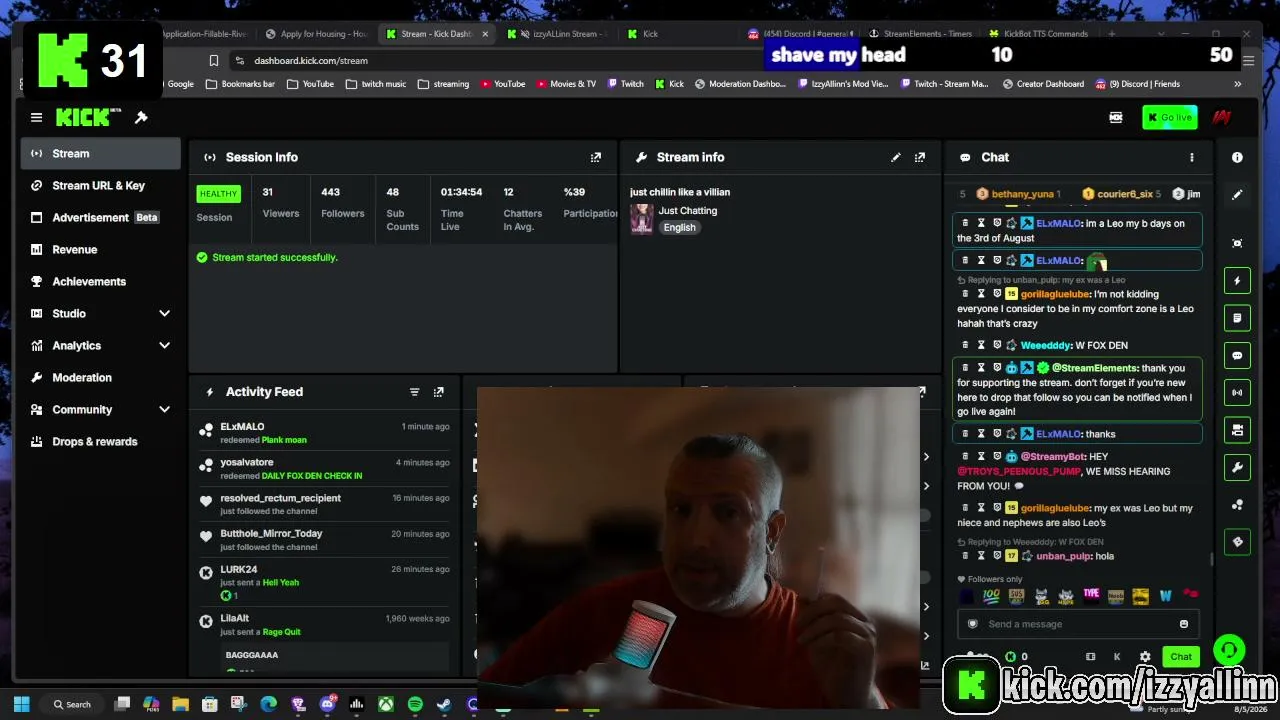
Task: Click the broadcast signal icon in the right sidebar
Action: tap(1237, 393)
